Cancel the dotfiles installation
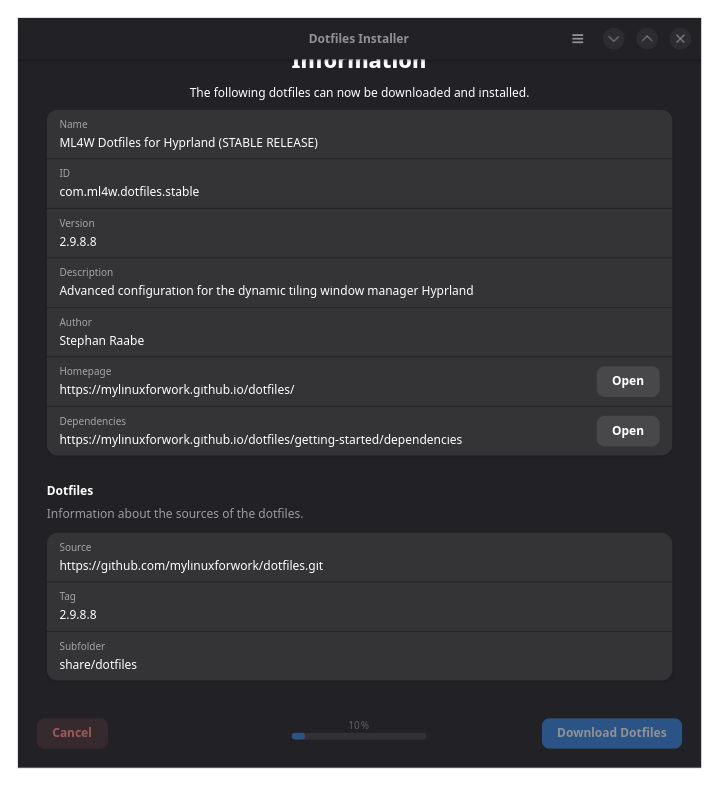 pos(72,733)
